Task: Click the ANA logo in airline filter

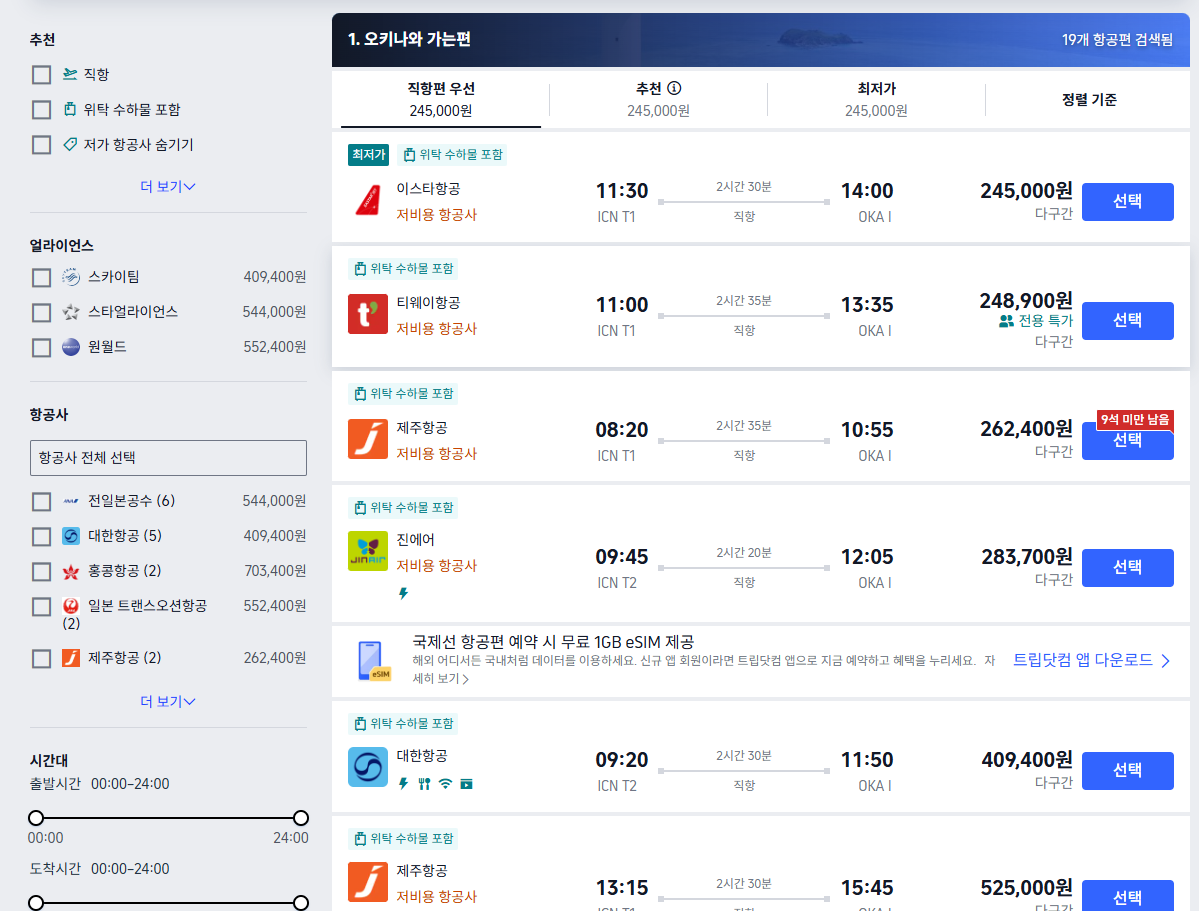Action: click(x=71, y=502)
